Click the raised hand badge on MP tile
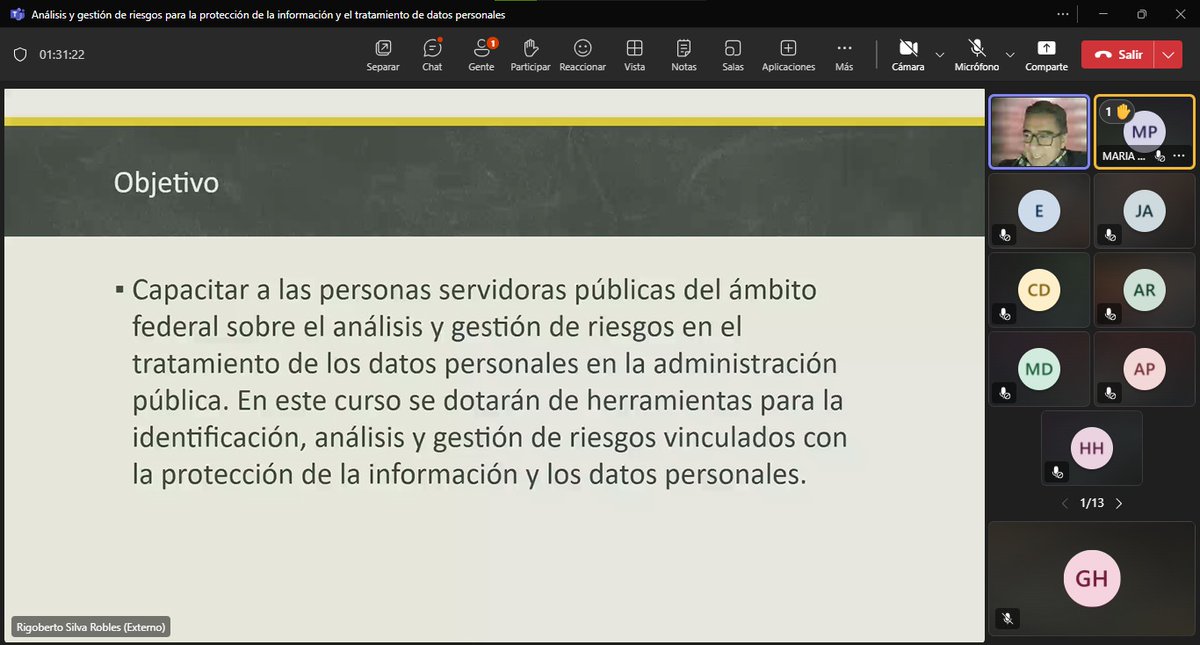This screenshot has width=1200, height=645. [1117, 112]
